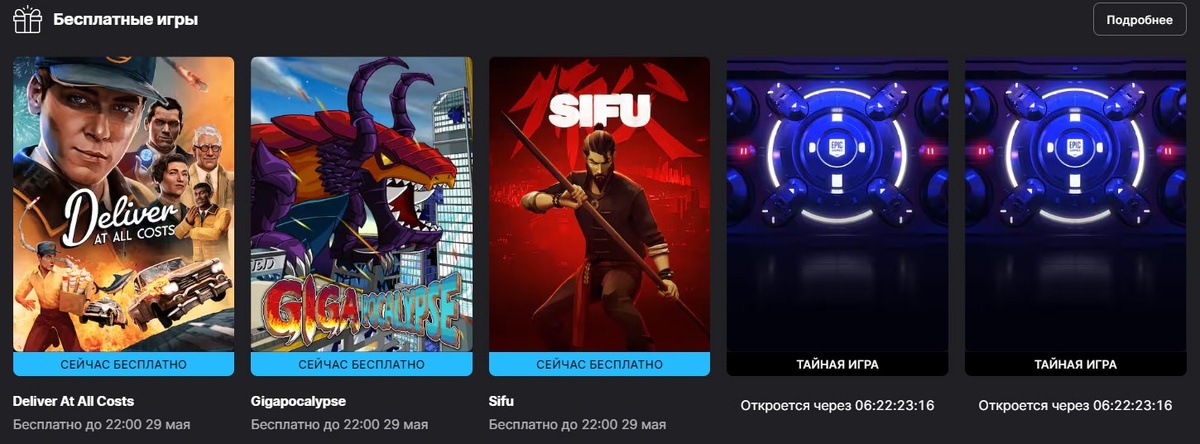Click the first ТАЙНАЯ ИГРА label

[x=837, y=364]
